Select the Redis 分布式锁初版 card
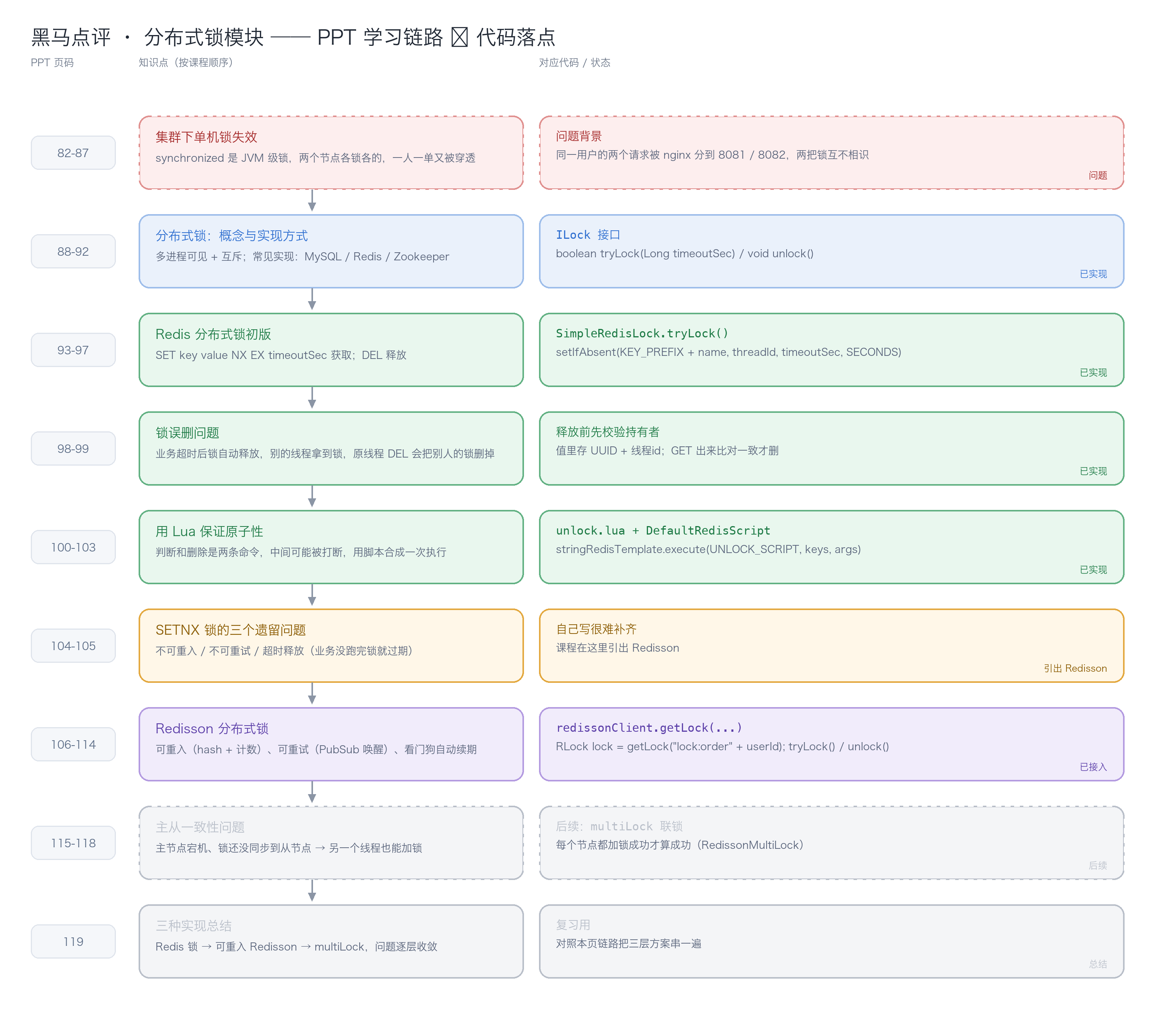The image size is (1155, 1036). [x=331, y=350]
